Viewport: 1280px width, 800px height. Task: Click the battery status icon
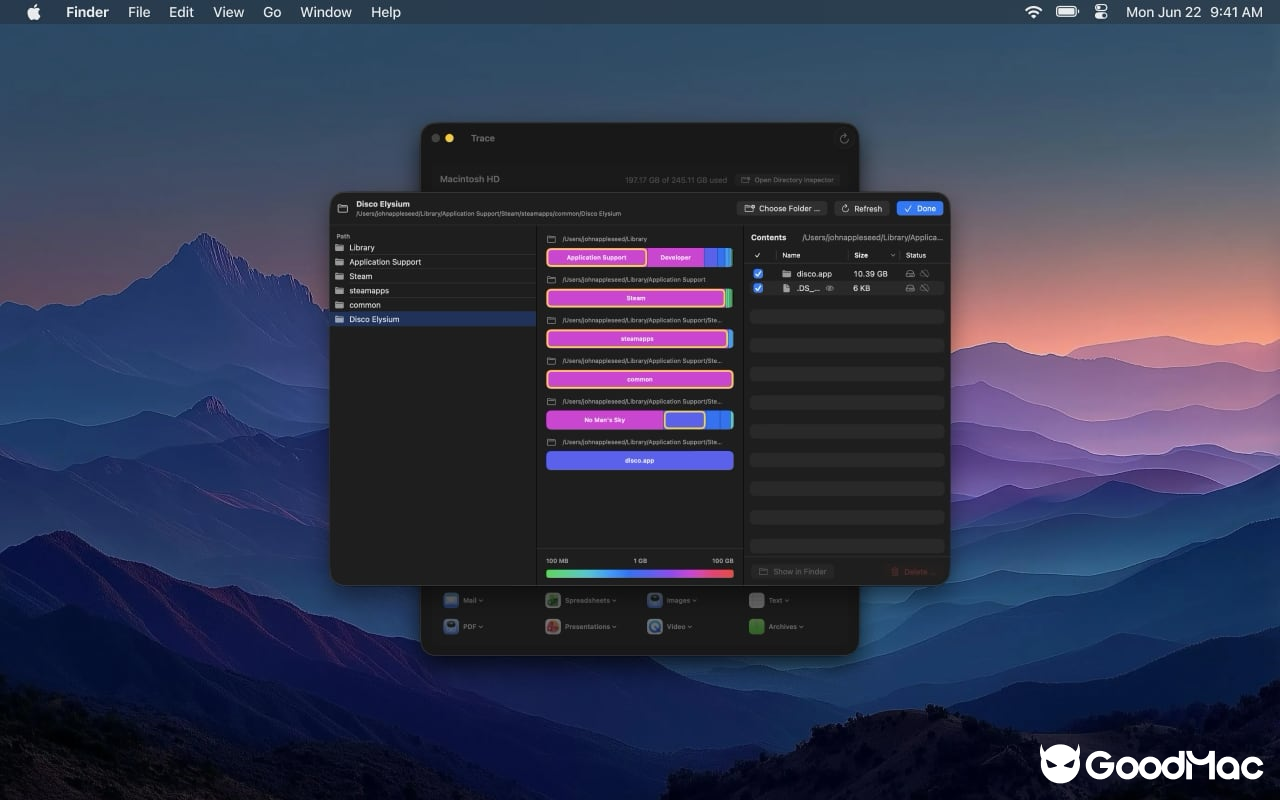click(x=1068, y=12)
